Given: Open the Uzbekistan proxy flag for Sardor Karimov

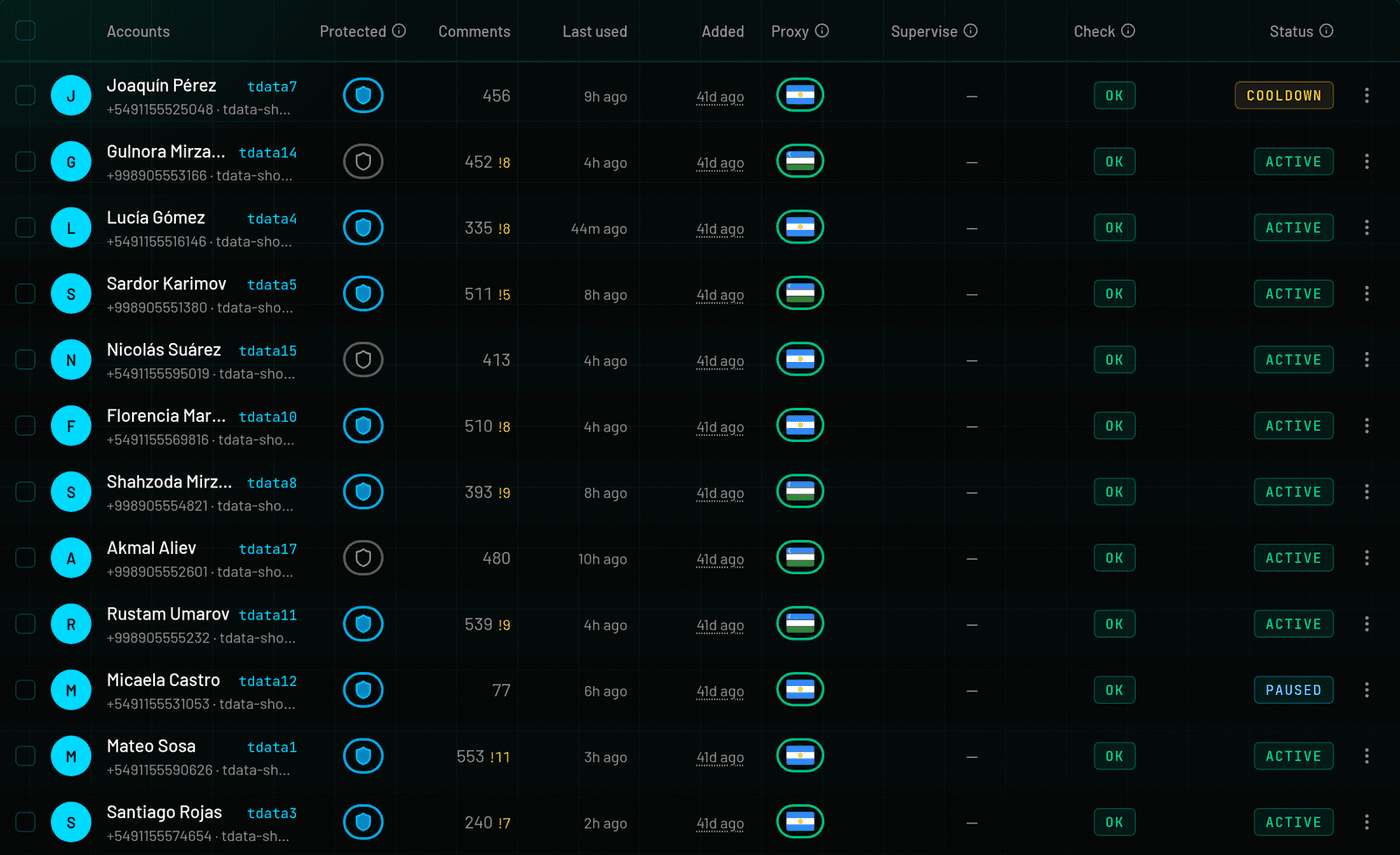Looking at the screenshot, I should (x=800, y=293).
